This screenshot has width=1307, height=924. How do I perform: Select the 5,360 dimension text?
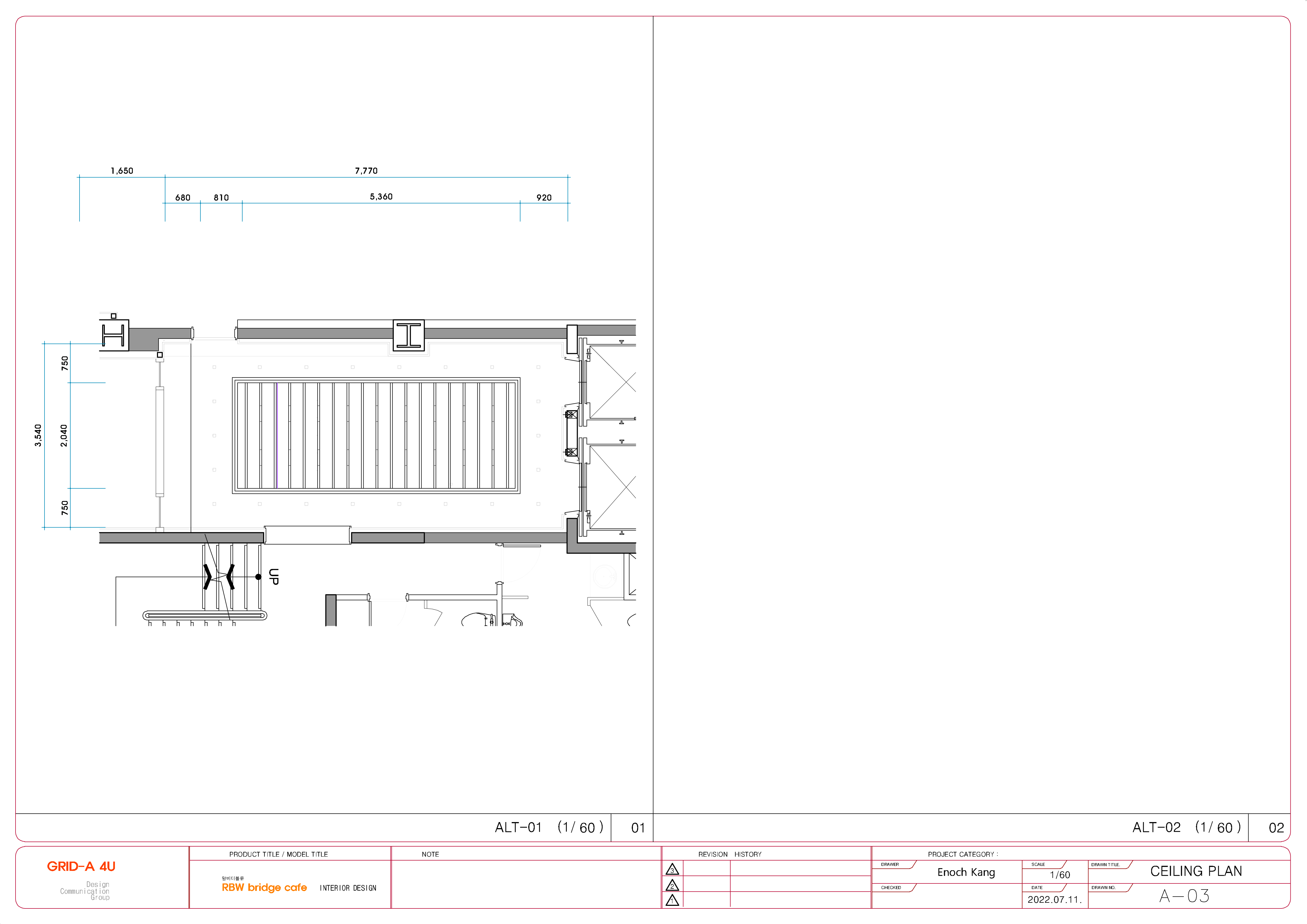pyautogui.click(x=381, y=197)
